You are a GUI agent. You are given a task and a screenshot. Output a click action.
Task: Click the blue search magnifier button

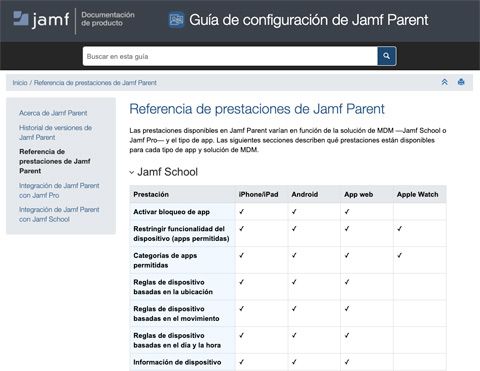[x=386, y=56]
